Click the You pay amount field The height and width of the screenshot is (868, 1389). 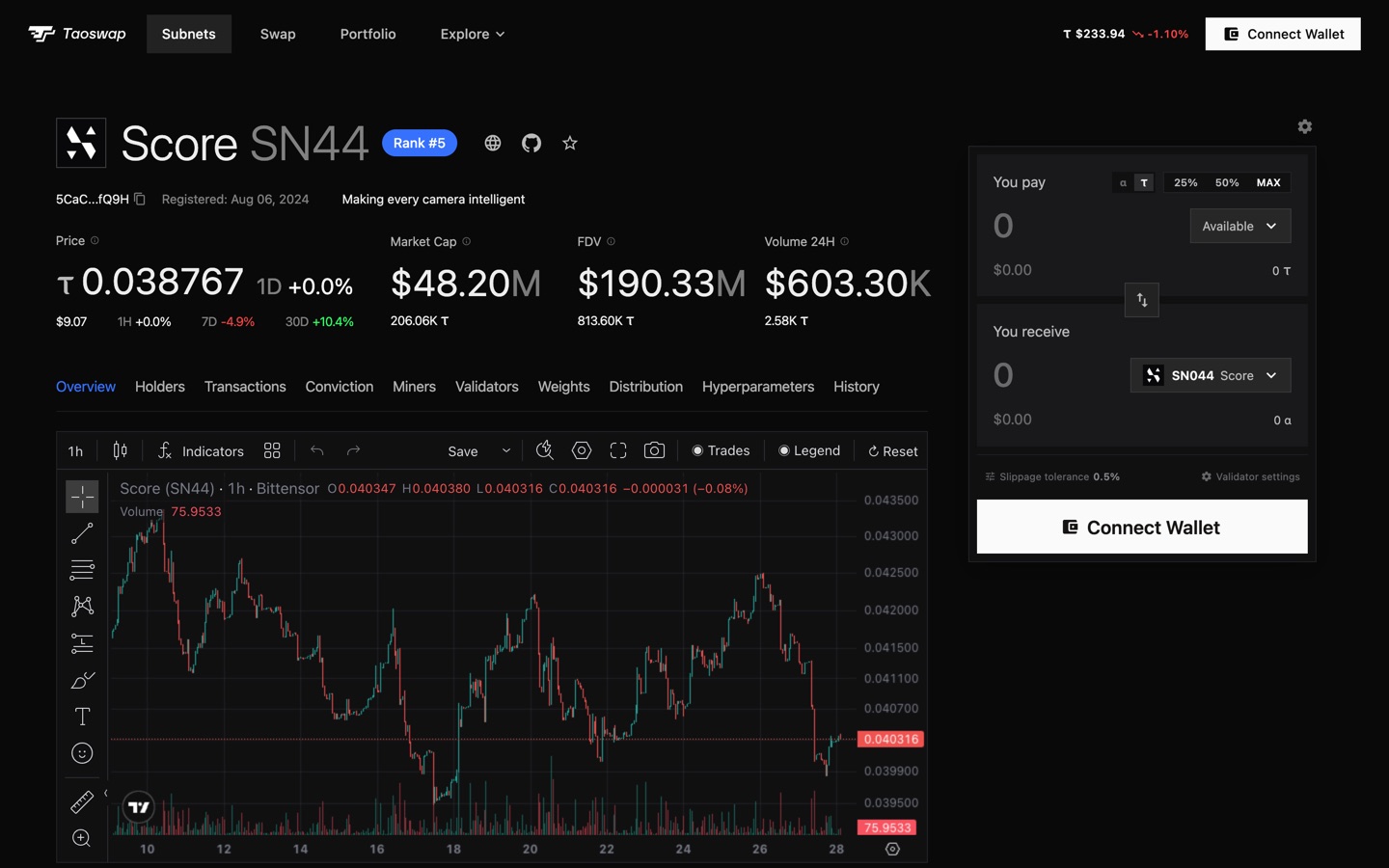1085,226
